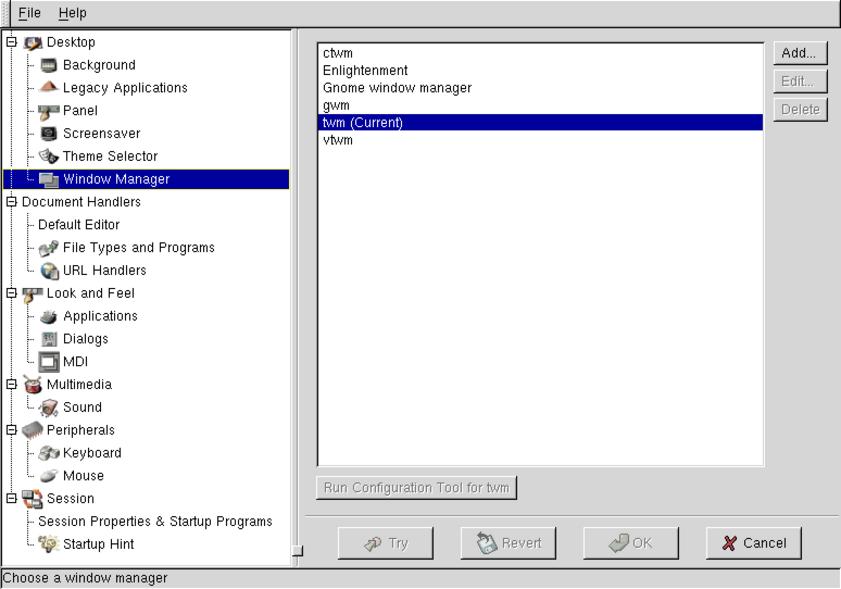The image size is (841, 589).
Task: Click the Screensaver monitor icon
Action: pos(49,133)
